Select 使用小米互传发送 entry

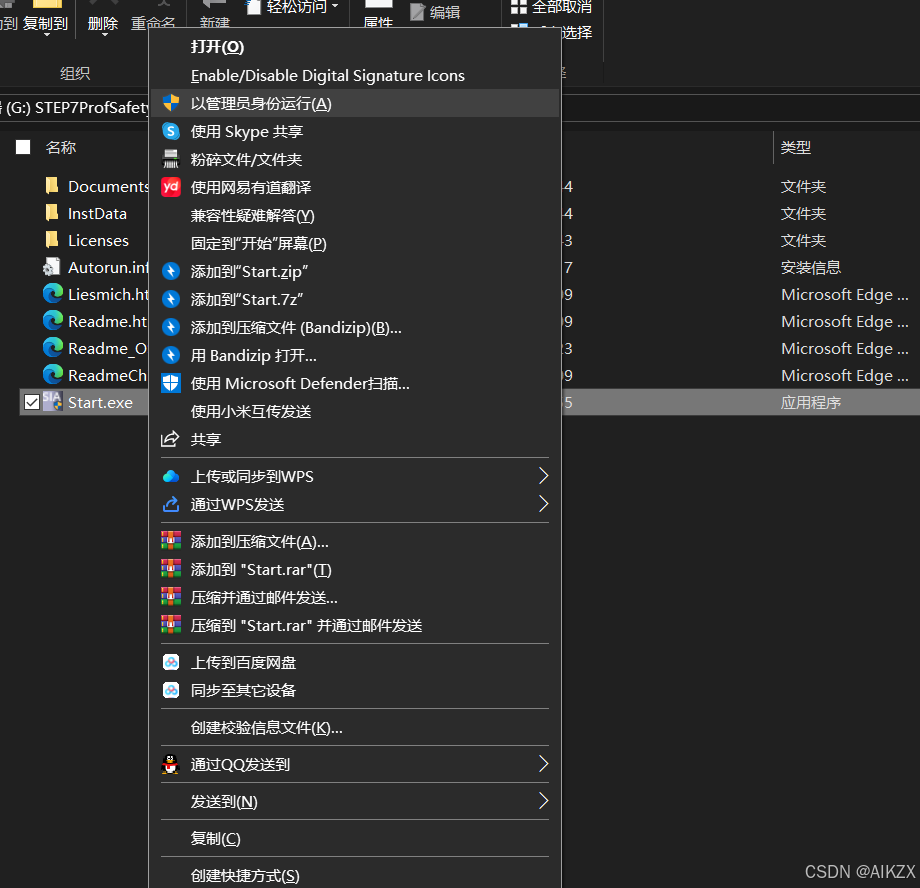(x=251, y=411)
